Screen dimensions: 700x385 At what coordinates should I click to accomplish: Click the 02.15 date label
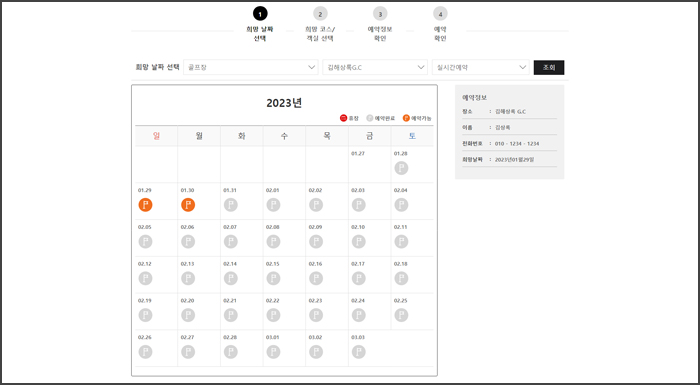click(272, 264)
